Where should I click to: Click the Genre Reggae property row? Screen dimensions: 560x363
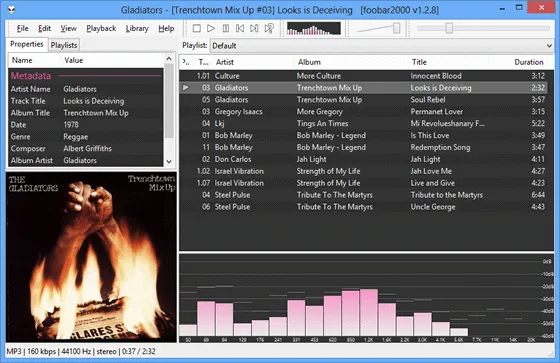click(x=86, y=137)
